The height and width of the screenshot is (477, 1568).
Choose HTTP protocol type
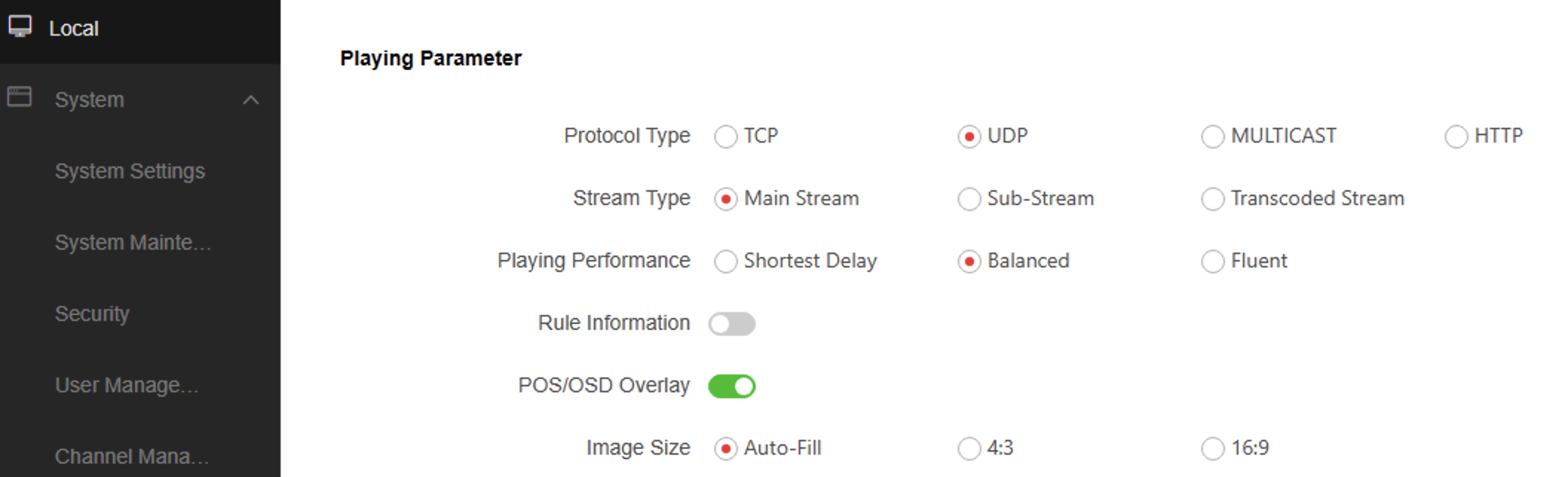point(1457,137)
